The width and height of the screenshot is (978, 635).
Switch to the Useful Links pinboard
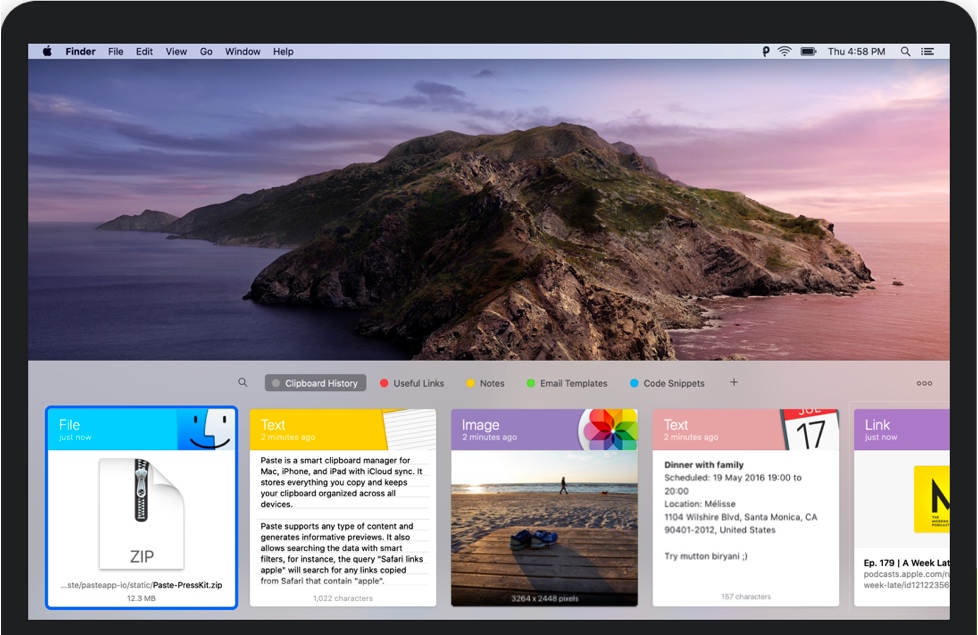pyautogui.click(x=412, y=383)
